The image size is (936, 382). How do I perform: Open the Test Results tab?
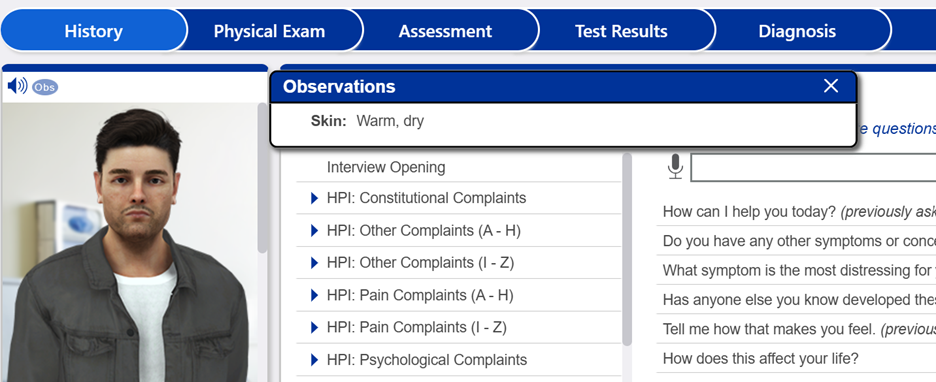[621, 31]
